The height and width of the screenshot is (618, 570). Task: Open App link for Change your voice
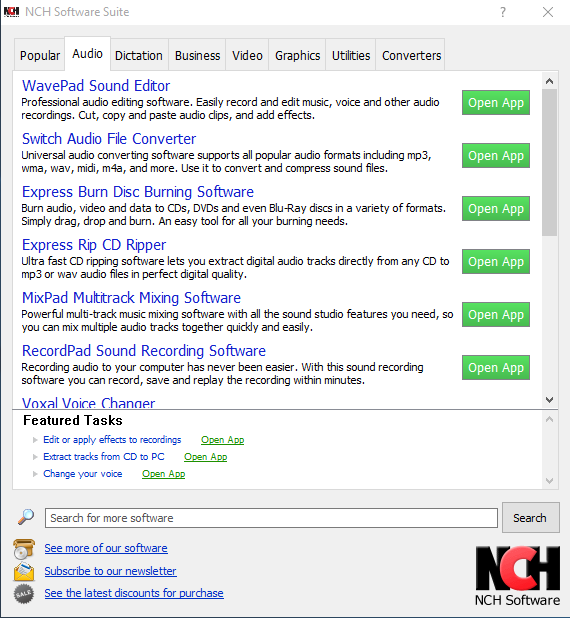point(163,474)
